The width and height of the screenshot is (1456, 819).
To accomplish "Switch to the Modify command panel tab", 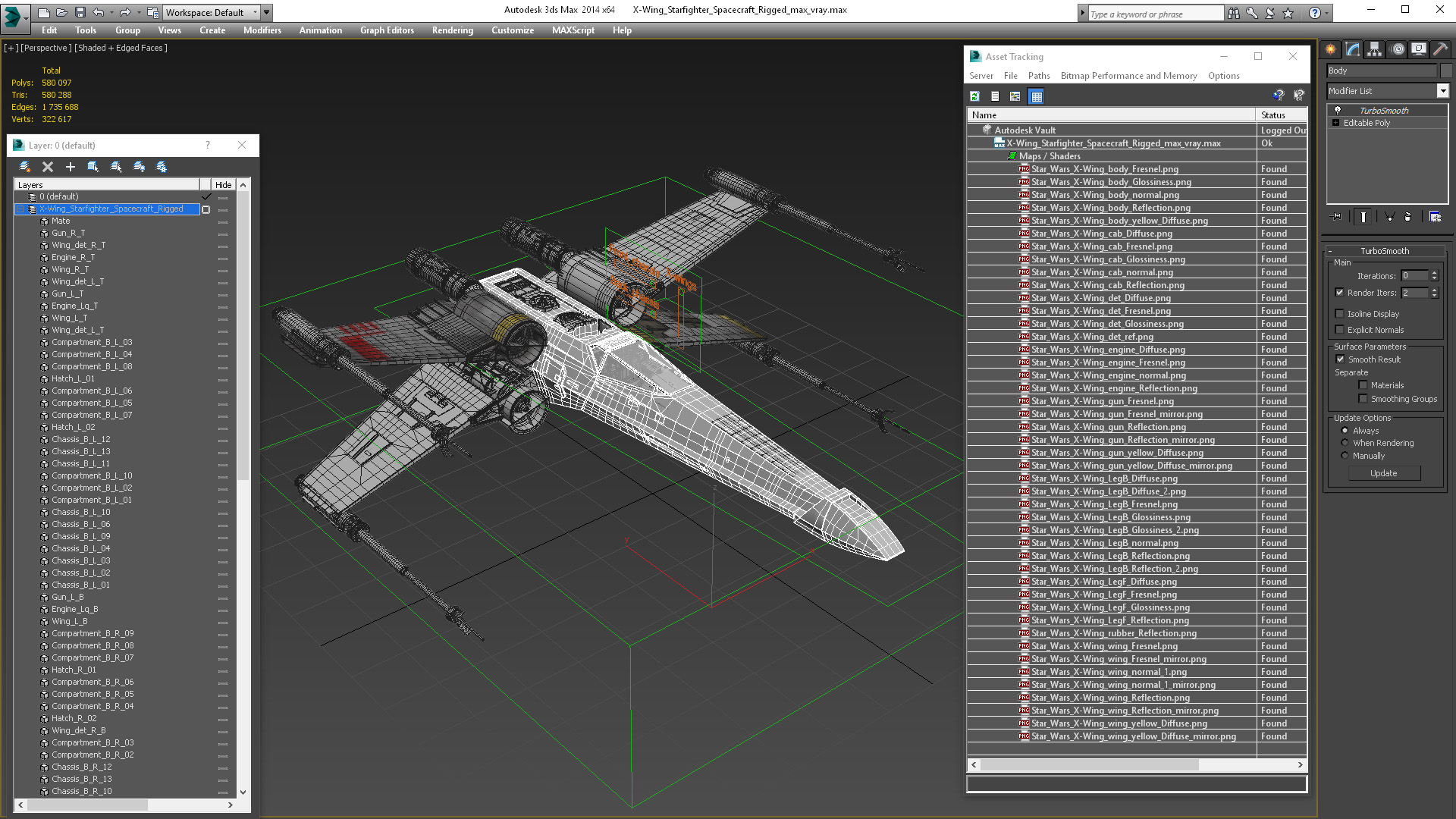I will click(x=1353, y=49).
